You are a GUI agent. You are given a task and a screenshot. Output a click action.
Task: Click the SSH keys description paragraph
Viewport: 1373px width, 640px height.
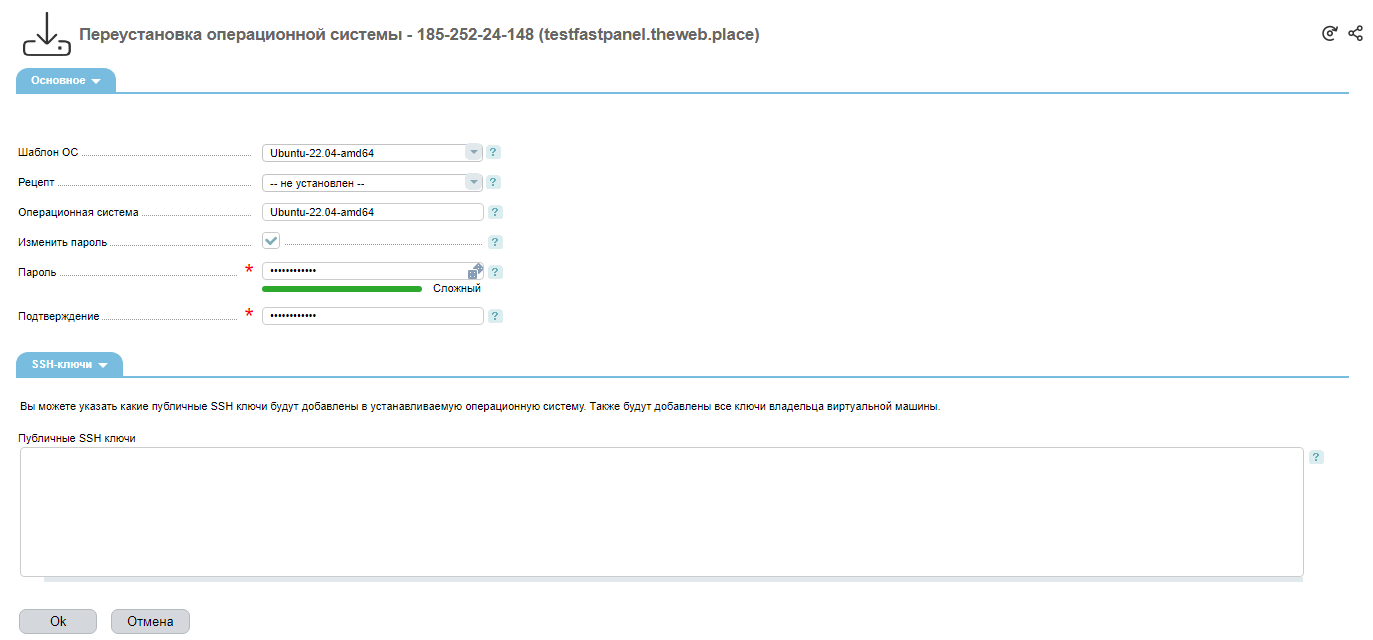(x=480, y=407)
